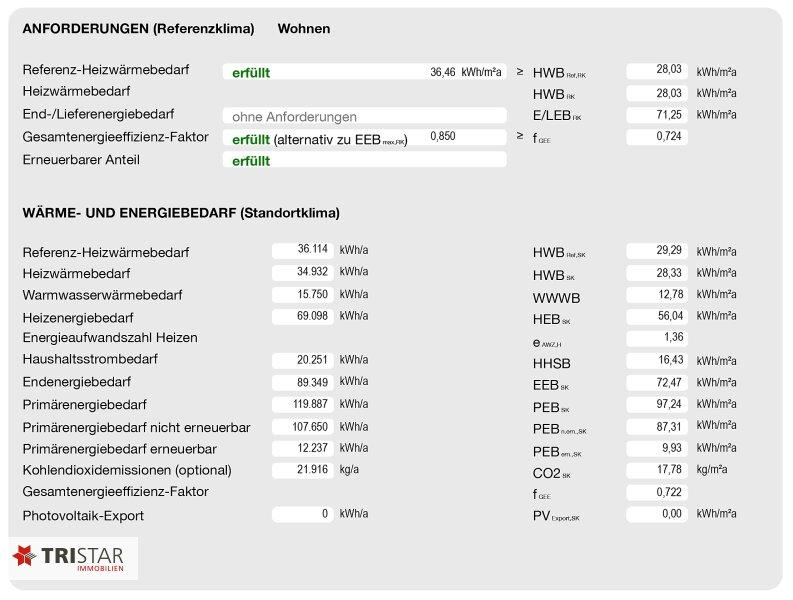
Task: Click the WÄRME- UND ENERGIEBEDARF heading
Action: (x=181, y=213)
